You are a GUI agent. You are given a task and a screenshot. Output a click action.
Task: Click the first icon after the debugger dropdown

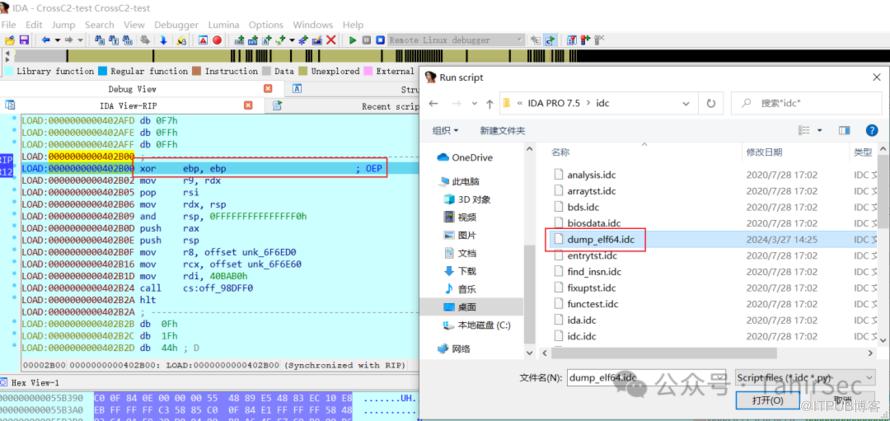pyautogui.click(x=535, y=40)
